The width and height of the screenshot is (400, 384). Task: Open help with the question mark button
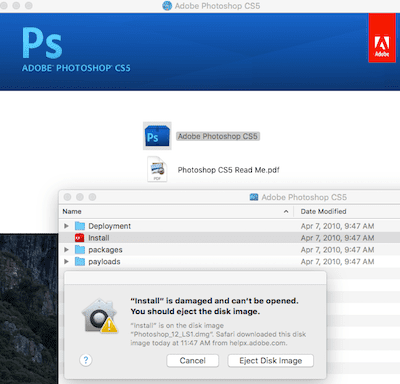(86, 360)
